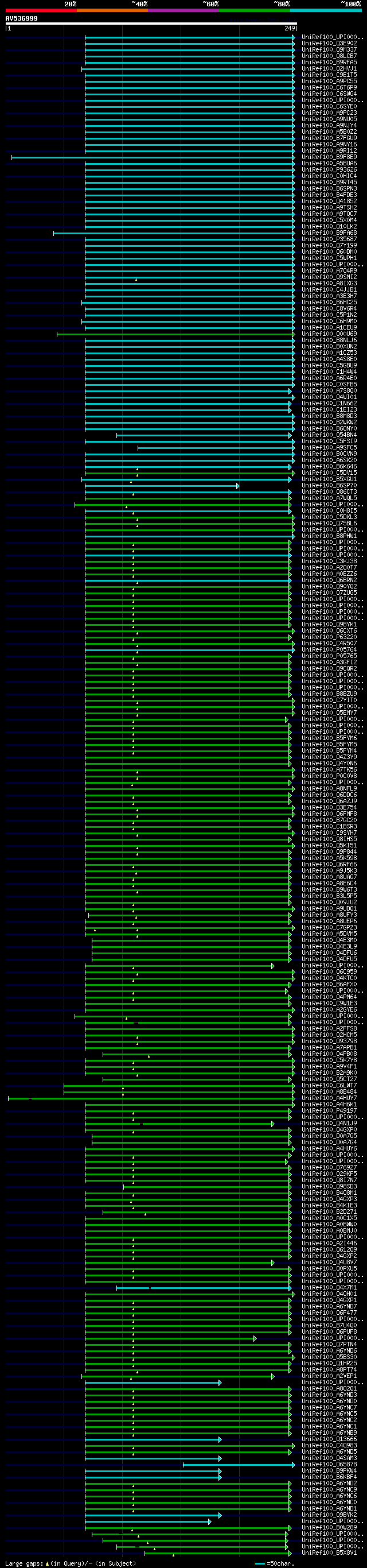Click UniRef100_P05764 label
367x1568 pixels.
click(x=329, y=650)
